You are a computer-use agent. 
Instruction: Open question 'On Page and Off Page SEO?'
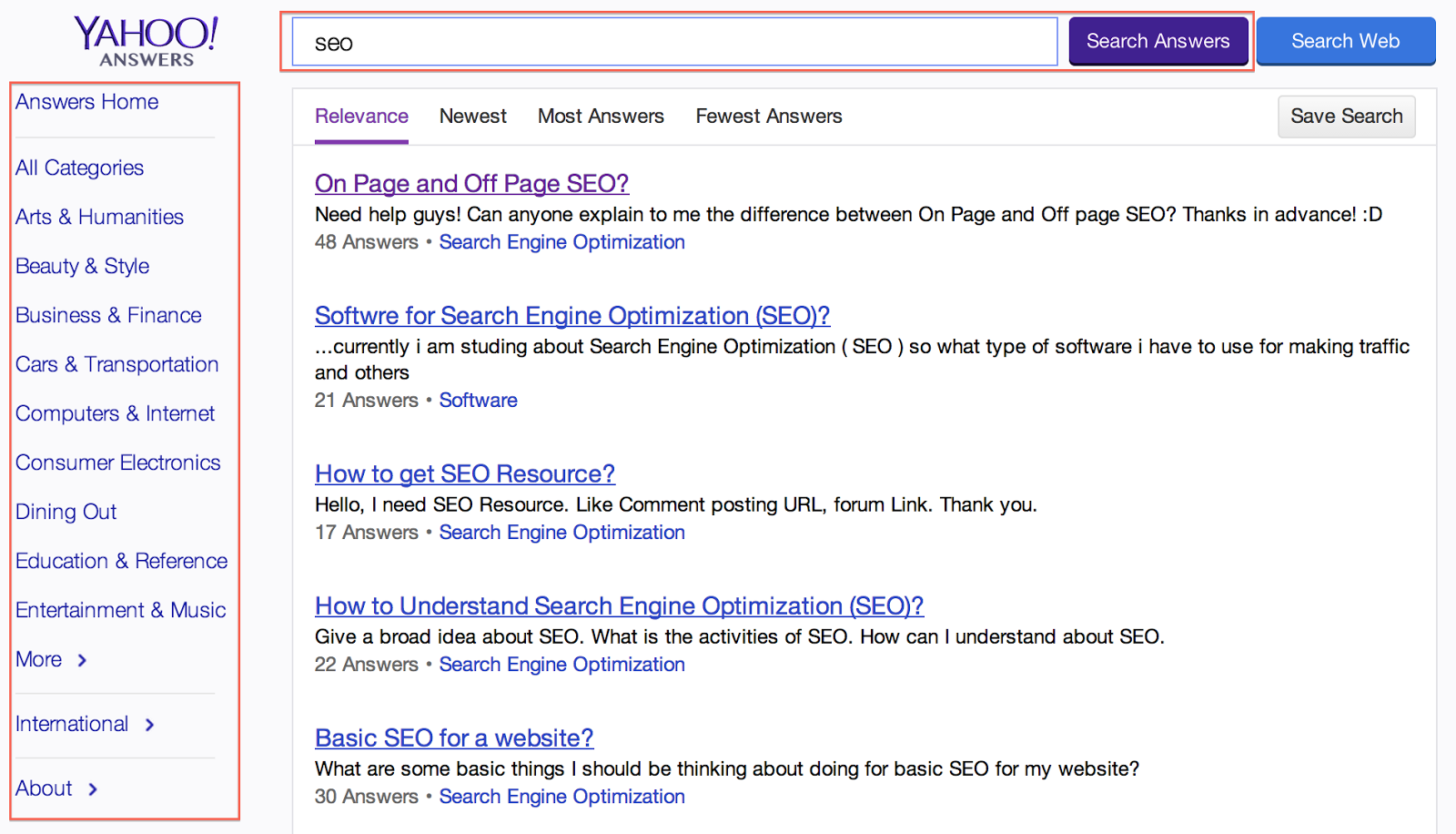point(471,184)
